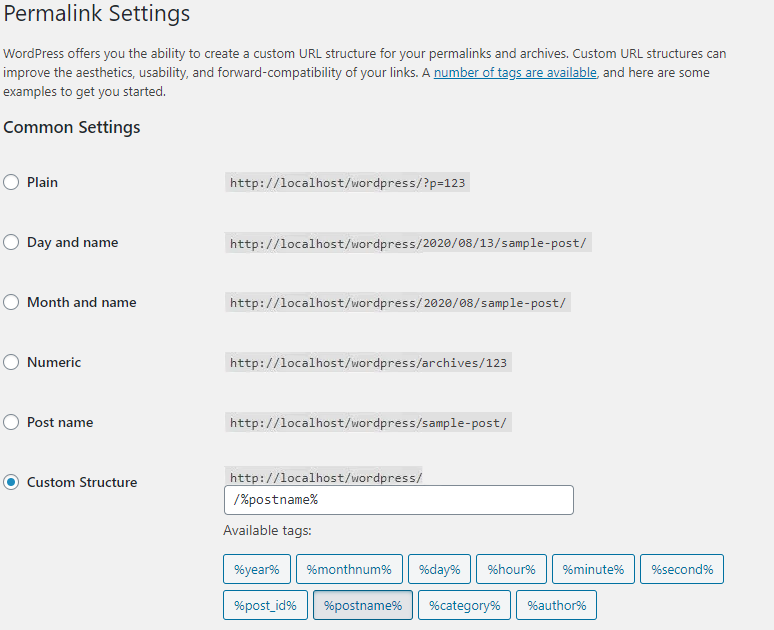Click the 'Available tags:' label
The height and width of the screenshot is (630, 774).
point(268,530)
